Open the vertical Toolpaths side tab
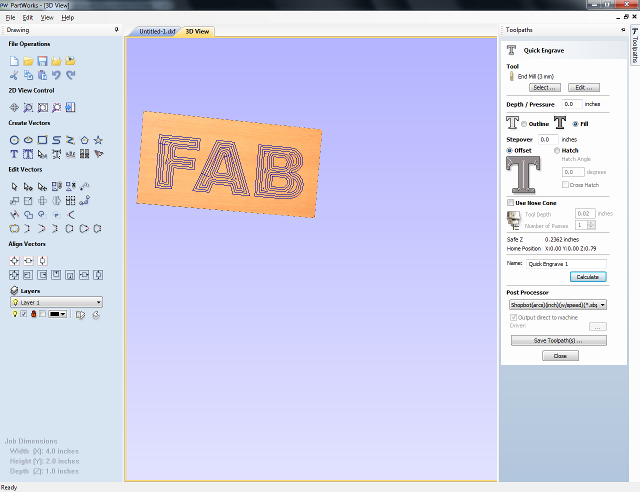The image size is (640, 492). coord(635,45)
